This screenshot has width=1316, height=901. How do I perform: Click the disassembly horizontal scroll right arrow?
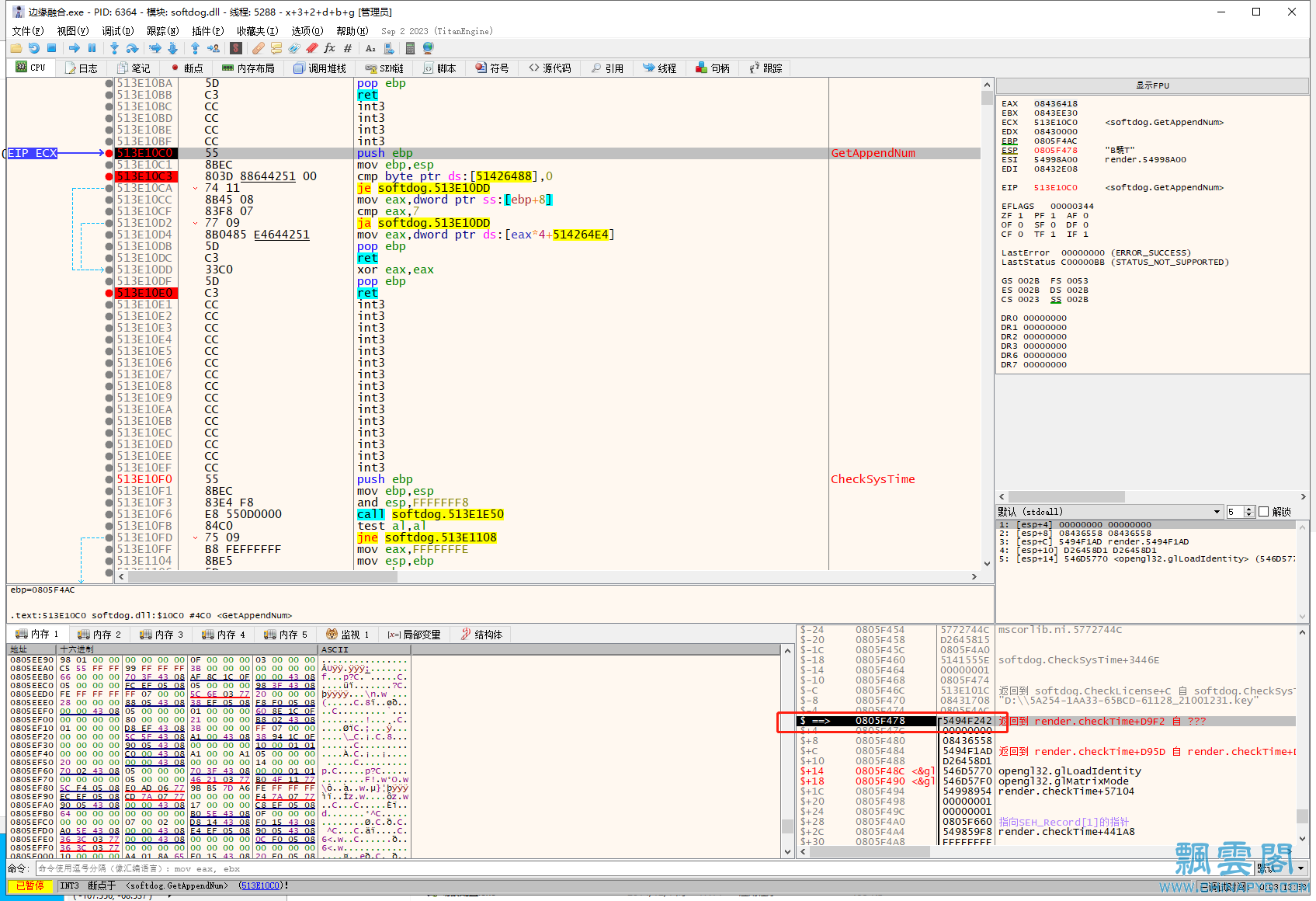click(974, 576)
